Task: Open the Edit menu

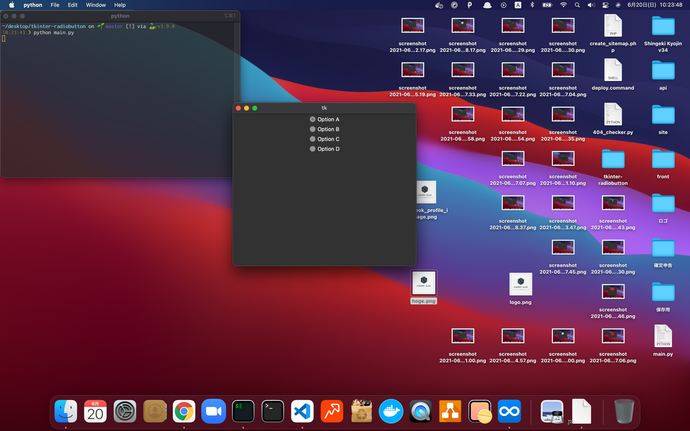Action: tap(73, 5)
